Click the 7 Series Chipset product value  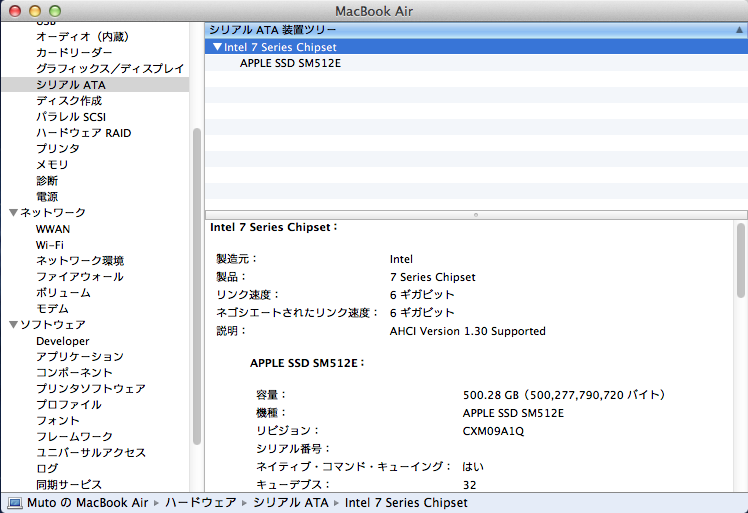pyautogui.click(x=433, y=277)
